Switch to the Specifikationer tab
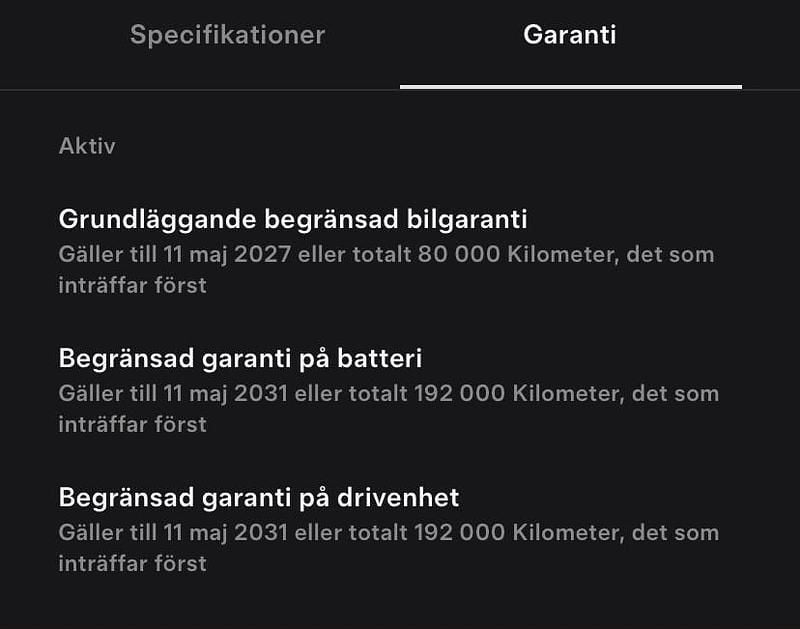 [227, 35]
